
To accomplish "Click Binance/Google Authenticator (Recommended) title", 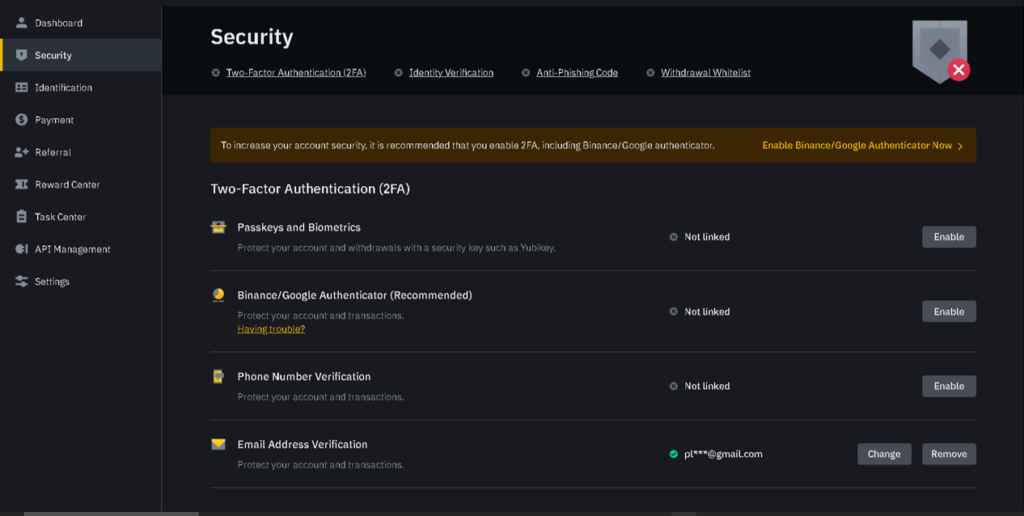I will (355, 295).
